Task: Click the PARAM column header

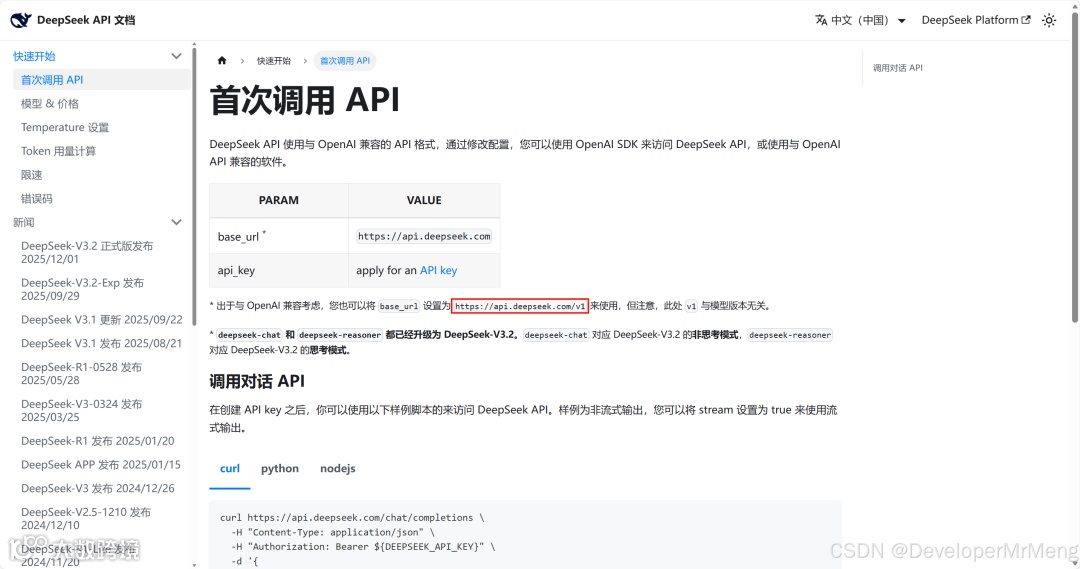Action: [x=279, y=200]
